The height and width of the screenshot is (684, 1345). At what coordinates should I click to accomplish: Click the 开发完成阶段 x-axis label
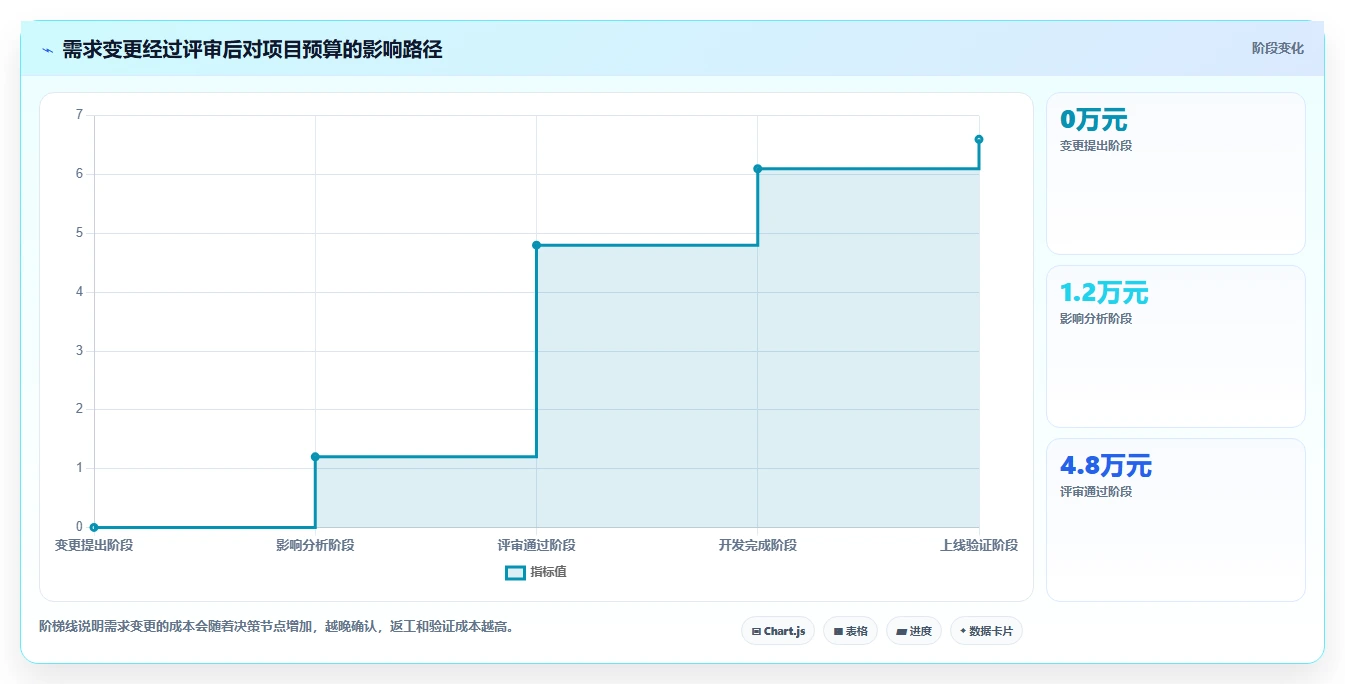point(757,546)
